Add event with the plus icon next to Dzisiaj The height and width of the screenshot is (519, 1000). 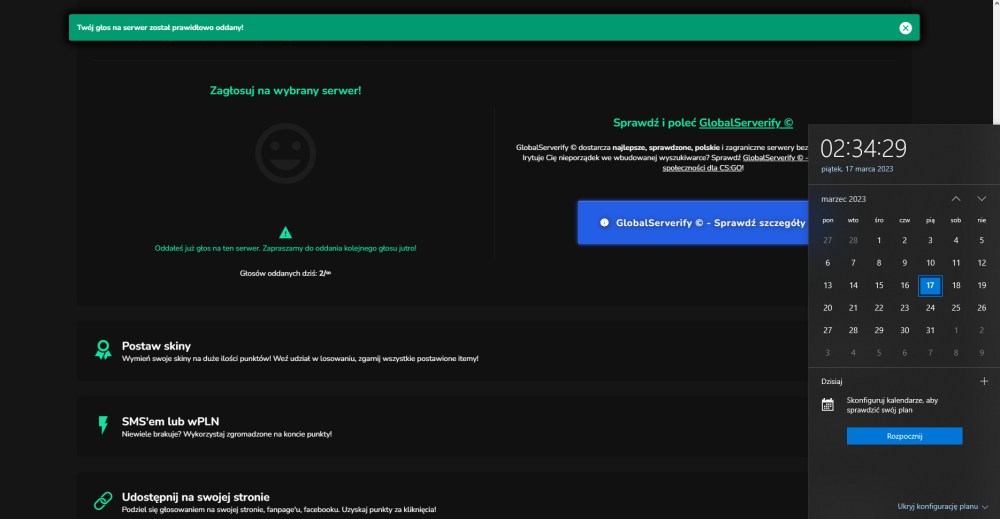983,381
